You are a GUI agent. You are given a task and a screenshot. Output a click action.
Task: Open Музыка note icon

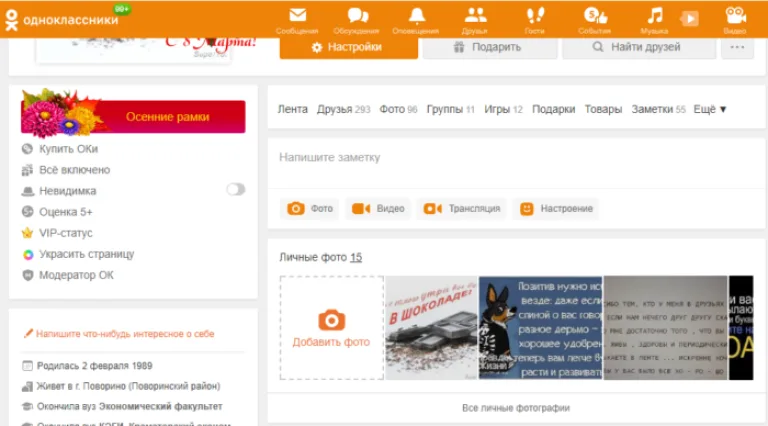[655, 16]
